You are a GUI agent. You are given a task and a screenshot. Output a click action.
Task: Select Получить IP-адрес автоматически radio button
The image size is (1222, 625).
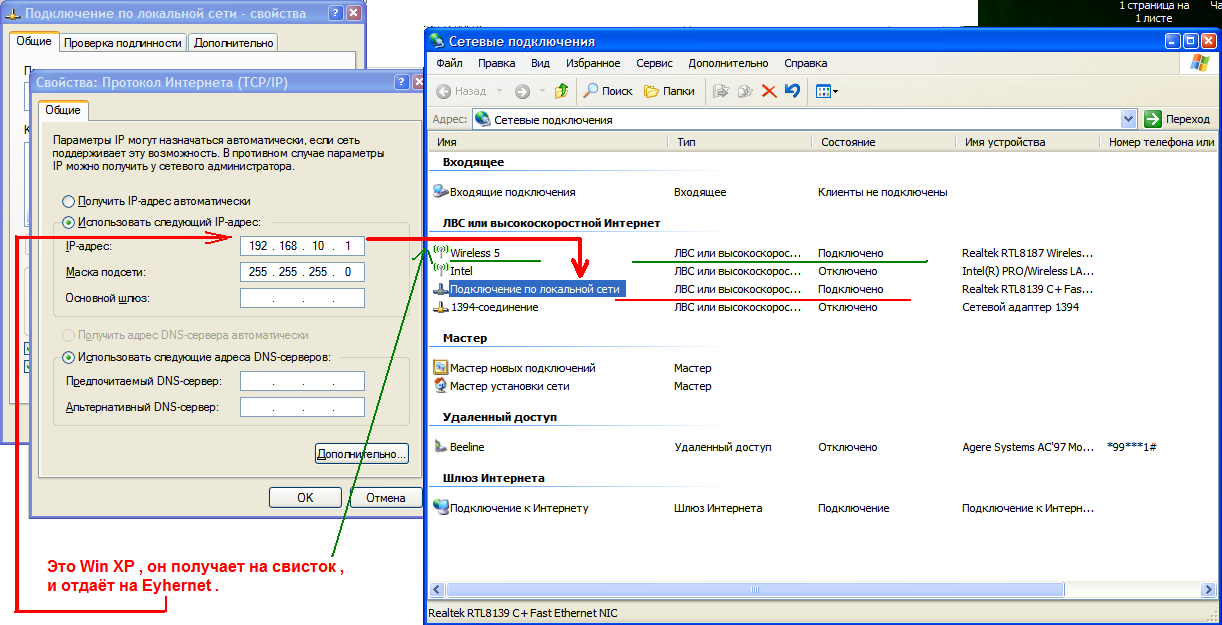[69, 201]
